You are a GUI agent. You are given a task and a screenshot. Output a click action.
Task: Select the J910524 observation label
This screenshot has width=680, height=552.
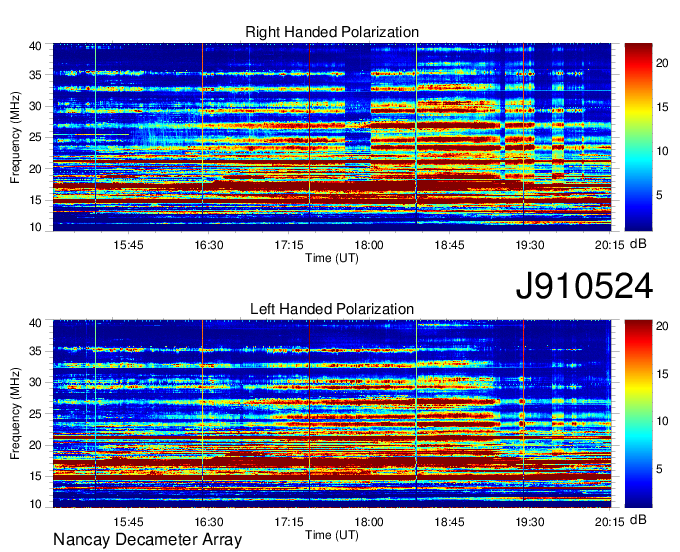(x=584, y=286)
